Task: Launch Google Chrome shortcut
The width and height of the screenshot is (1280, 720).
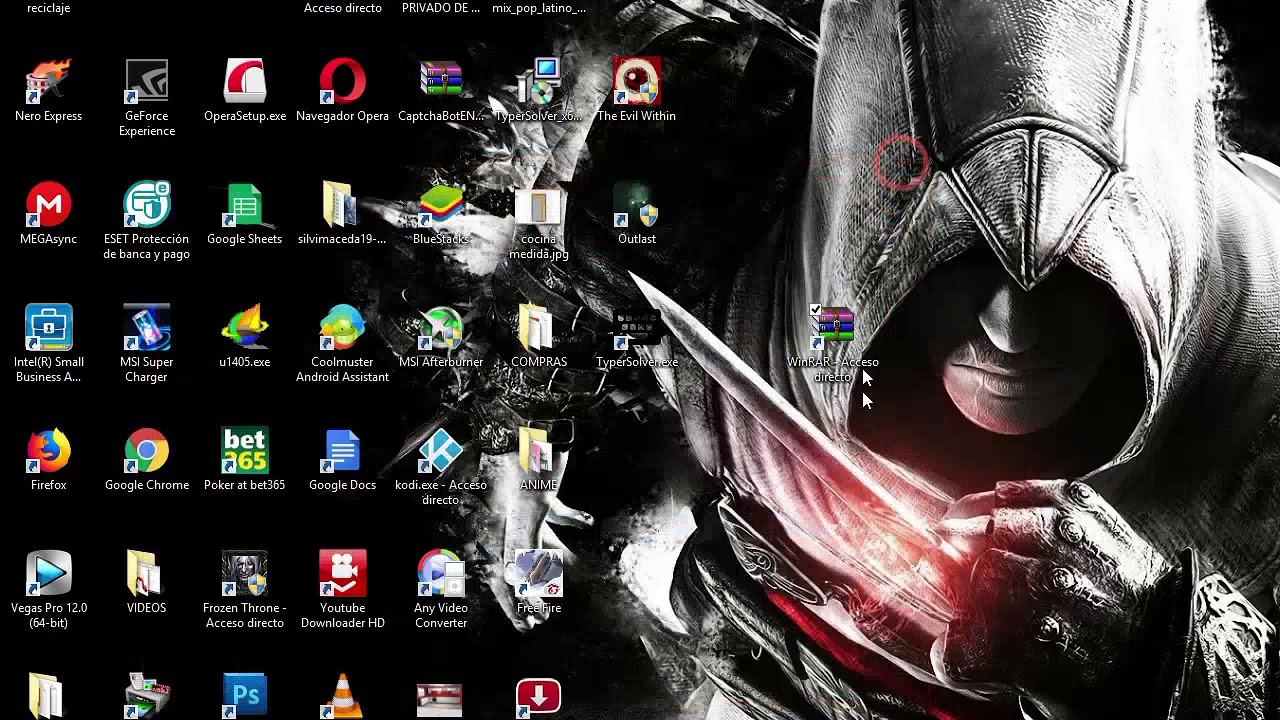Action: pos(146,451)
